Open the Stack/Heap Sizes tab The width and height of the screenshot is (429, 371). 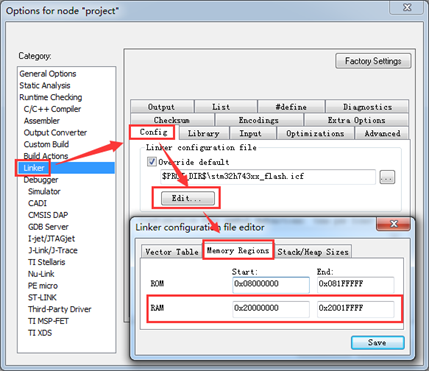(313, 252)
